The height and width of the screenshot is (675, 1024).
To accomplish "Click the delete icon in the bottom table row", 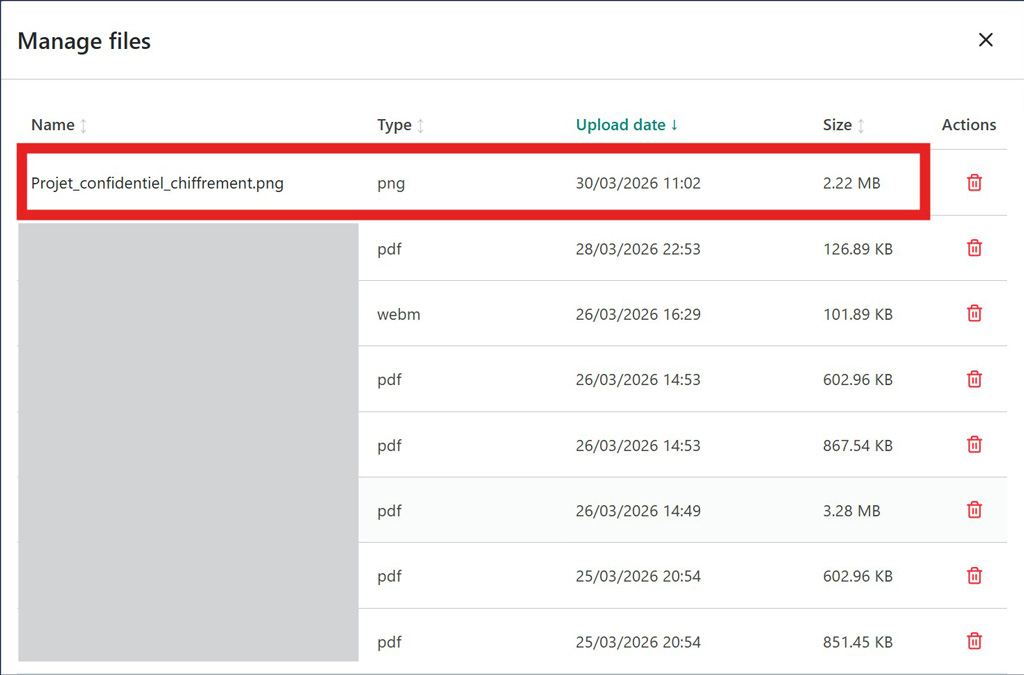I will 974,641.
